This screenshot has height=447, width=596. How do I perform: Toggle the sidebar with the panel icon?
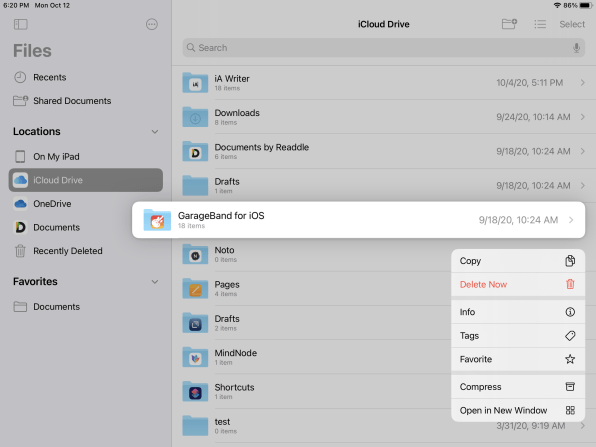click(x=21, y=24)
